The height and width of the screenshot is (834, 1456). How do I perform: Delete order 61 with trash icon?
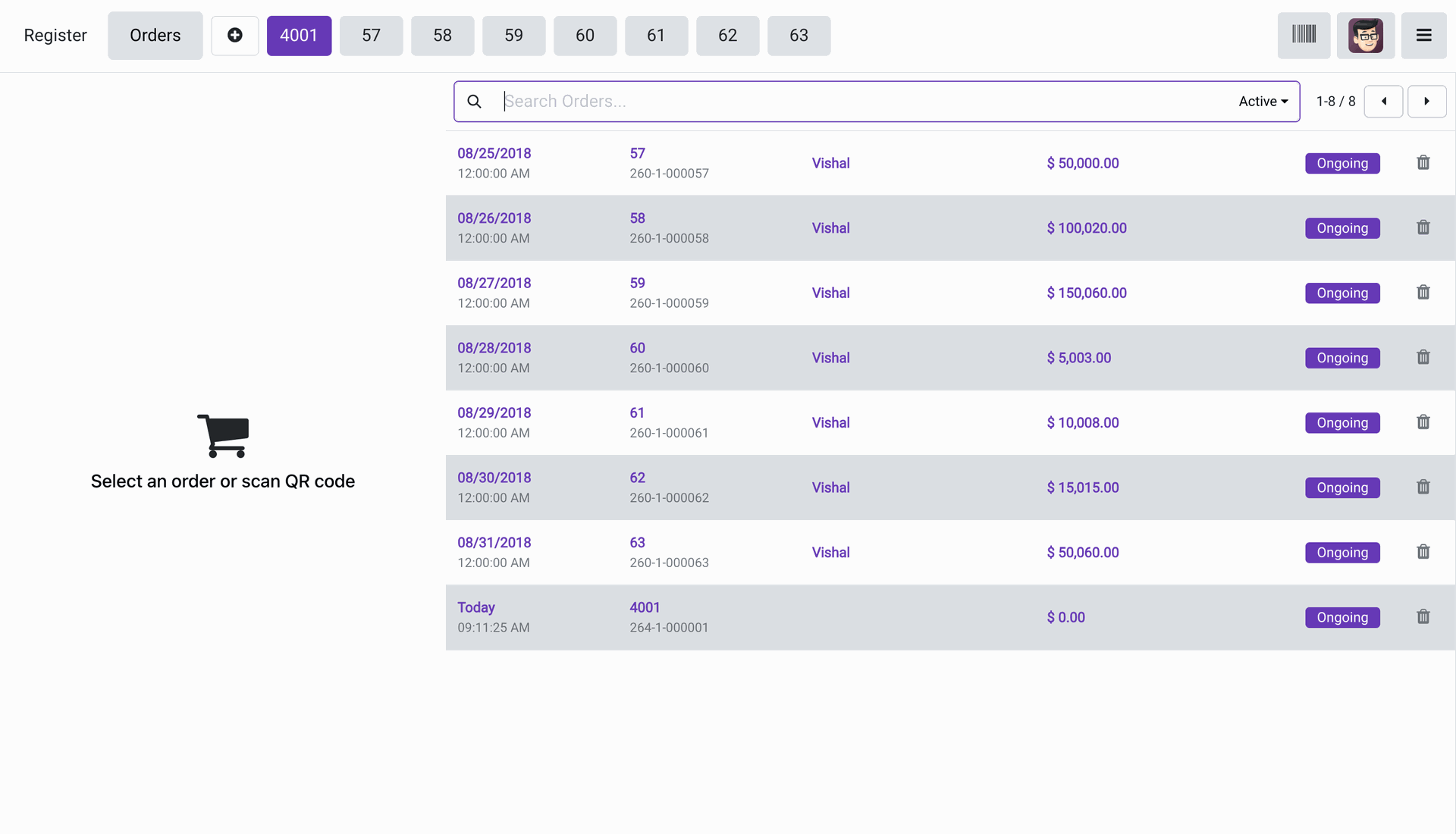click(x=1423, y=422)
